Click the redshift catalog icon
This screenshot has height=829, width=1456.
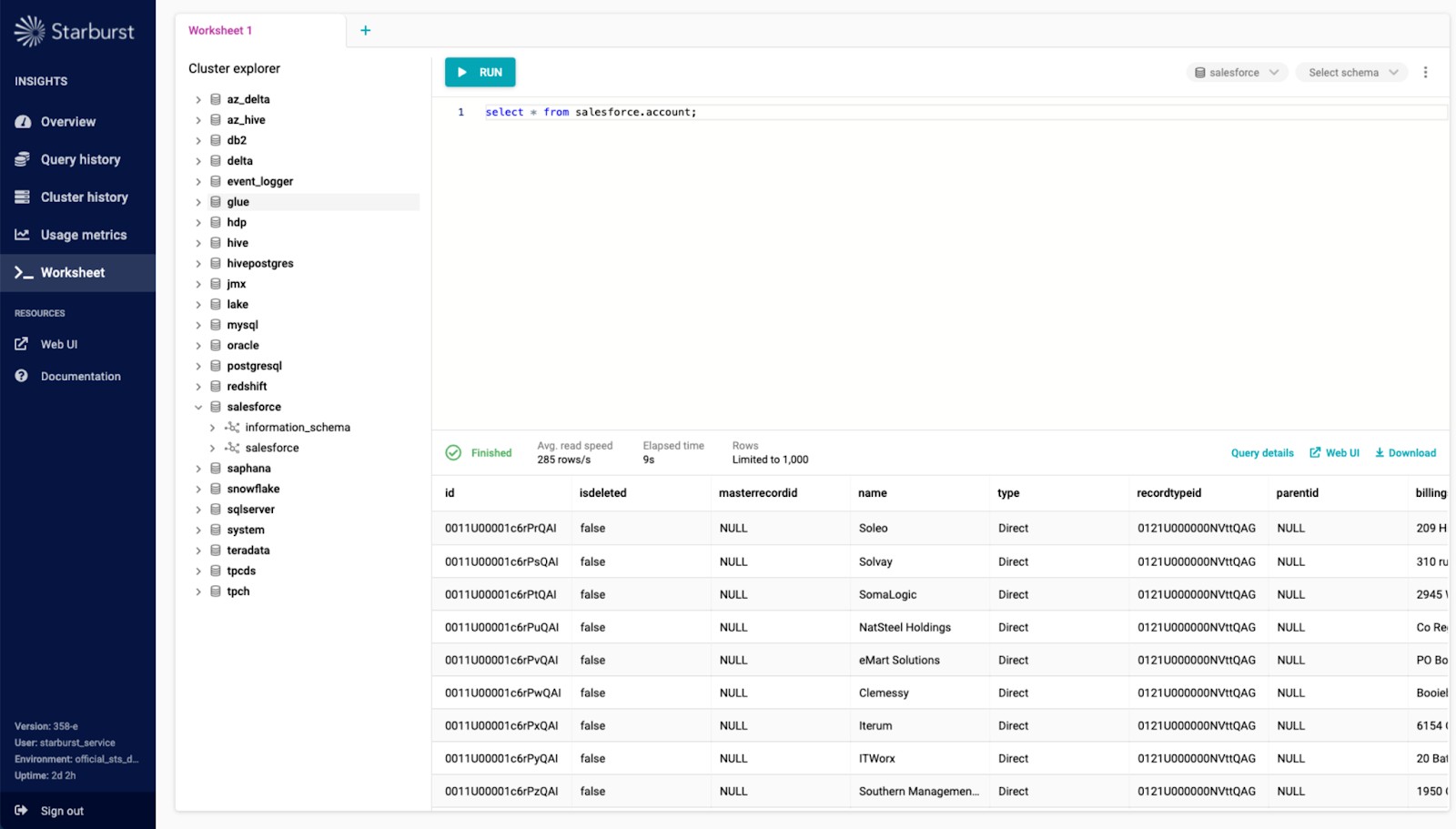click(216, 387)
